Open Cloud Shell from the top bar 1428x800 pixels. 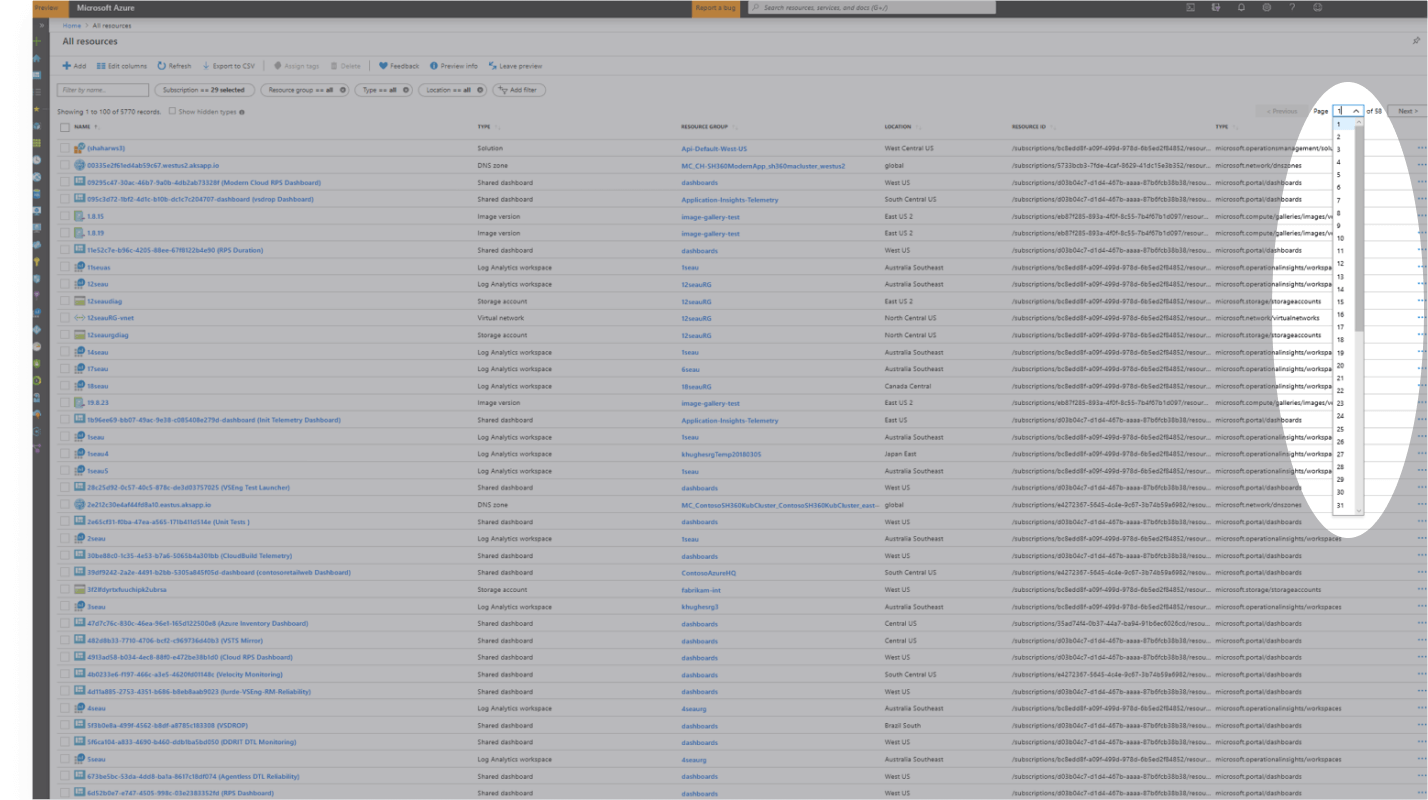1190,7
